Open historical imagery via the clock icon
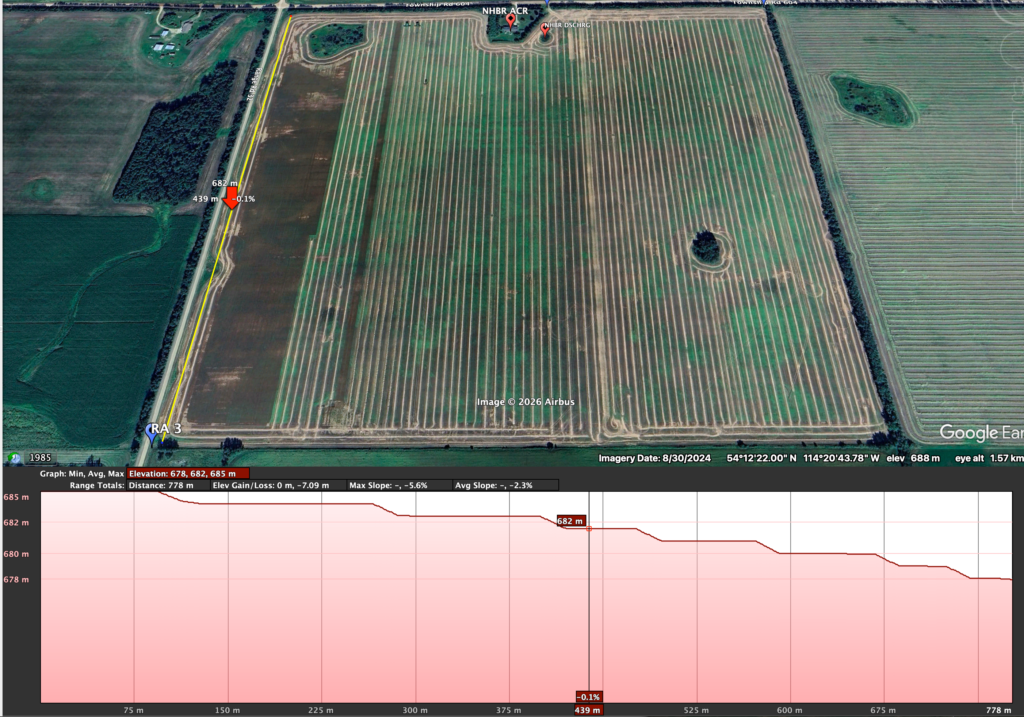The height and width of the screenshot is (717, 1024). 14,458
